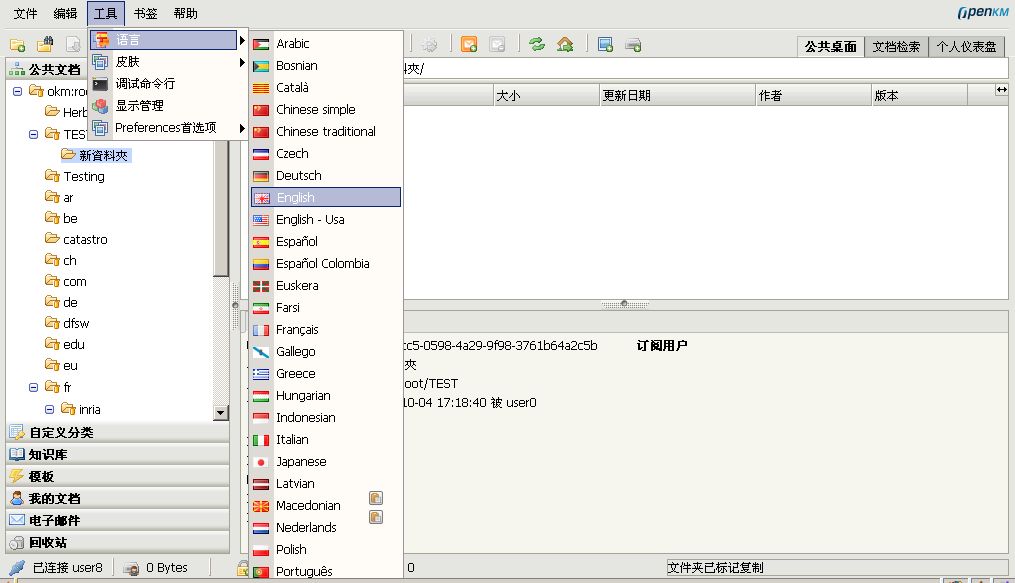This screenshot has height=583, width=1015.
Task: Select Deutsch as interface language
Action: click(x=326, y=175)
